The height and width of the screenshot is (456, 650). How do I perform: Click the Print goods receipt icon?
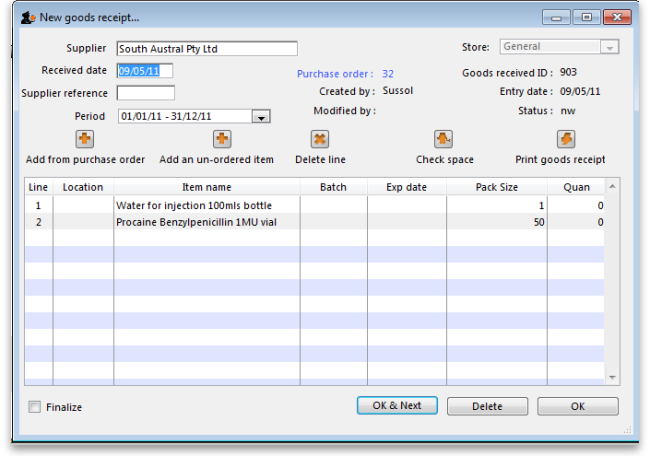[x=566, y=139]
